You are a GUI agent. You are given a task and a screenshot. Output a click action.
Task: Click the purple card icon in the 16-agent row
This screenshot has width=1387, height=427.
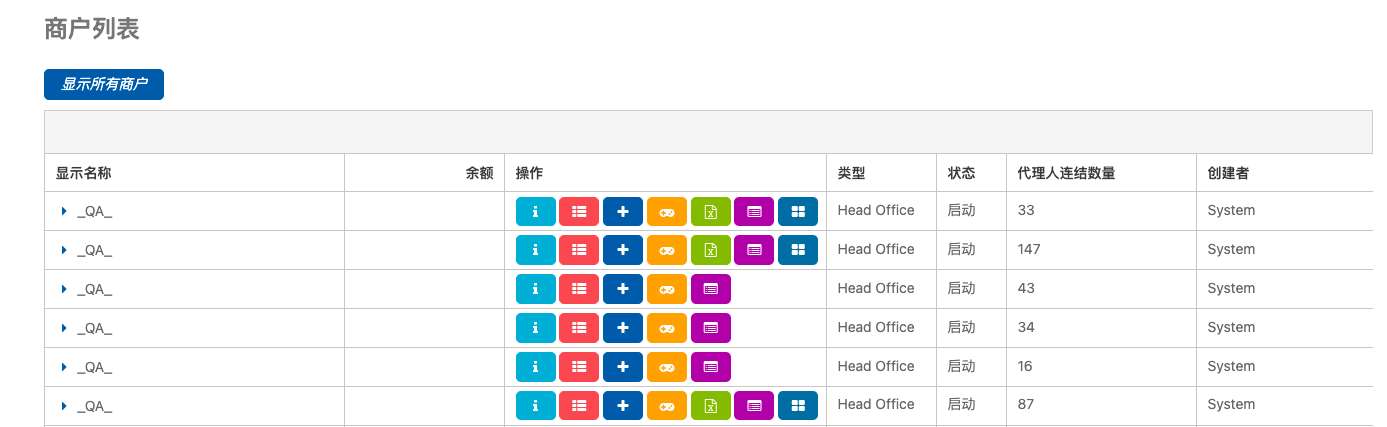[x=710, y=367]
